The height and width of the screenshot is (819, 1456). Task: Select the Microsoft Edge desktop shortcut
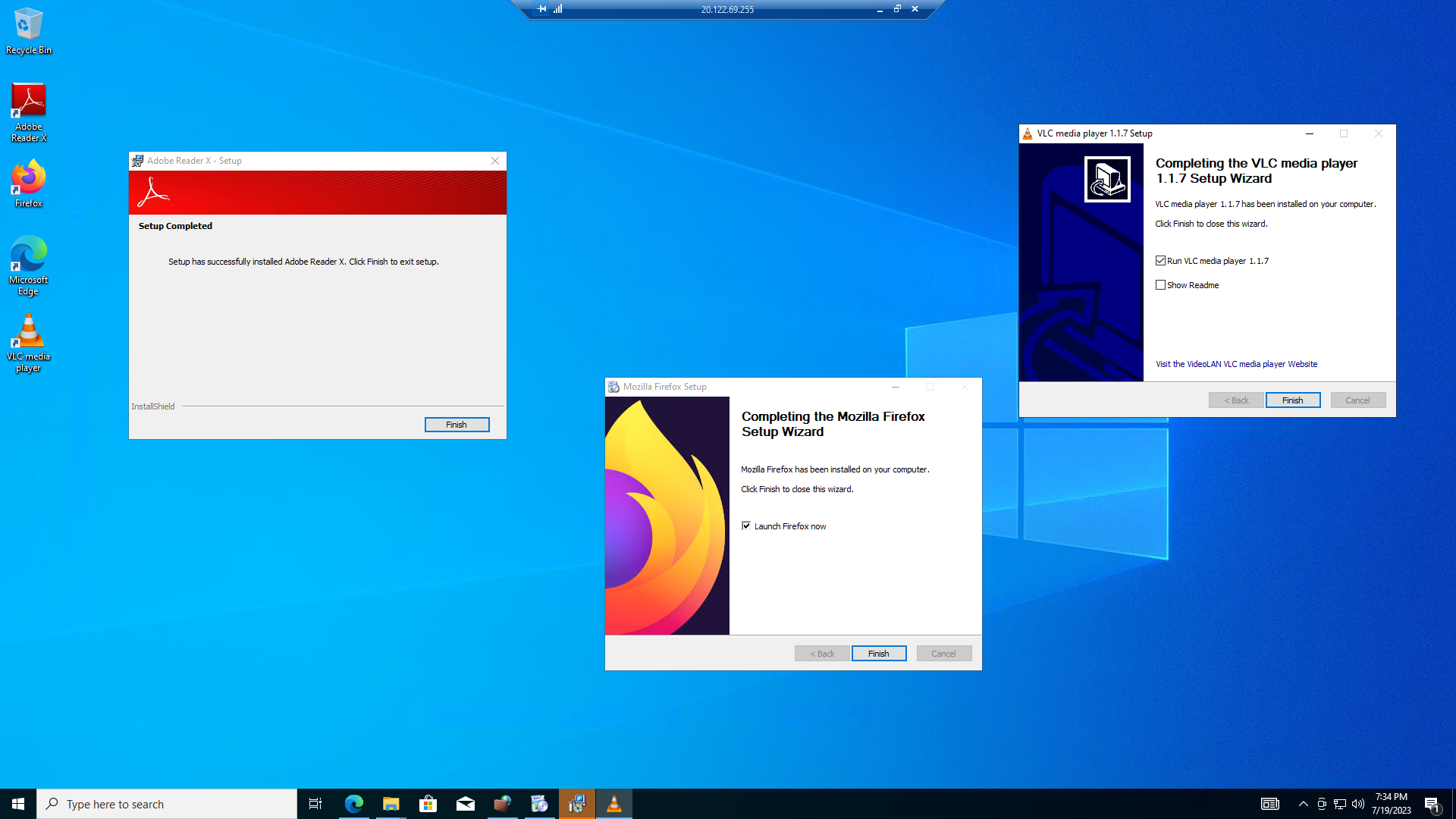28,265
